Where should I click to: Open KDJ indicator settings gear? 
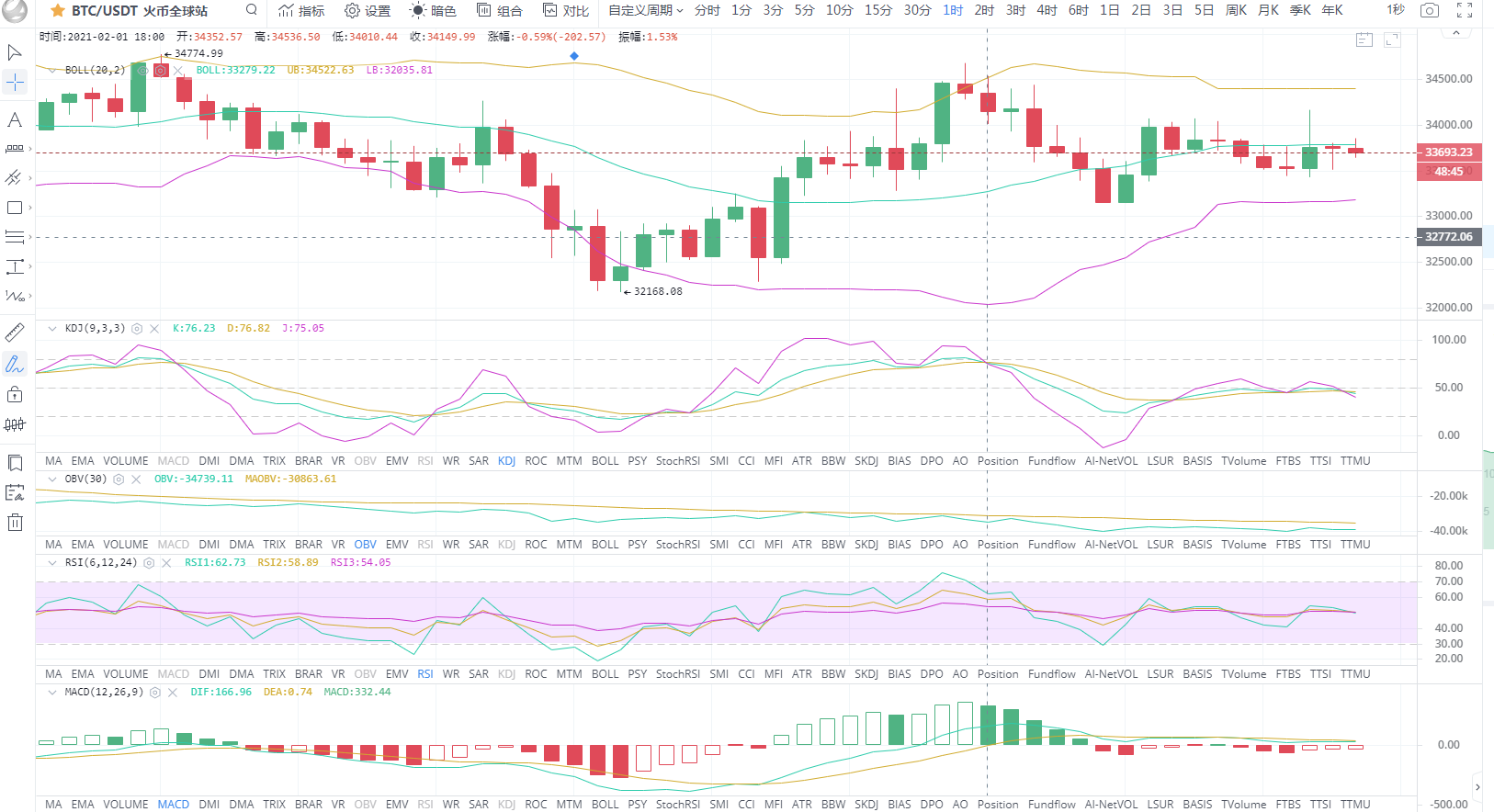pyautogui.click(x=137, y=328)
